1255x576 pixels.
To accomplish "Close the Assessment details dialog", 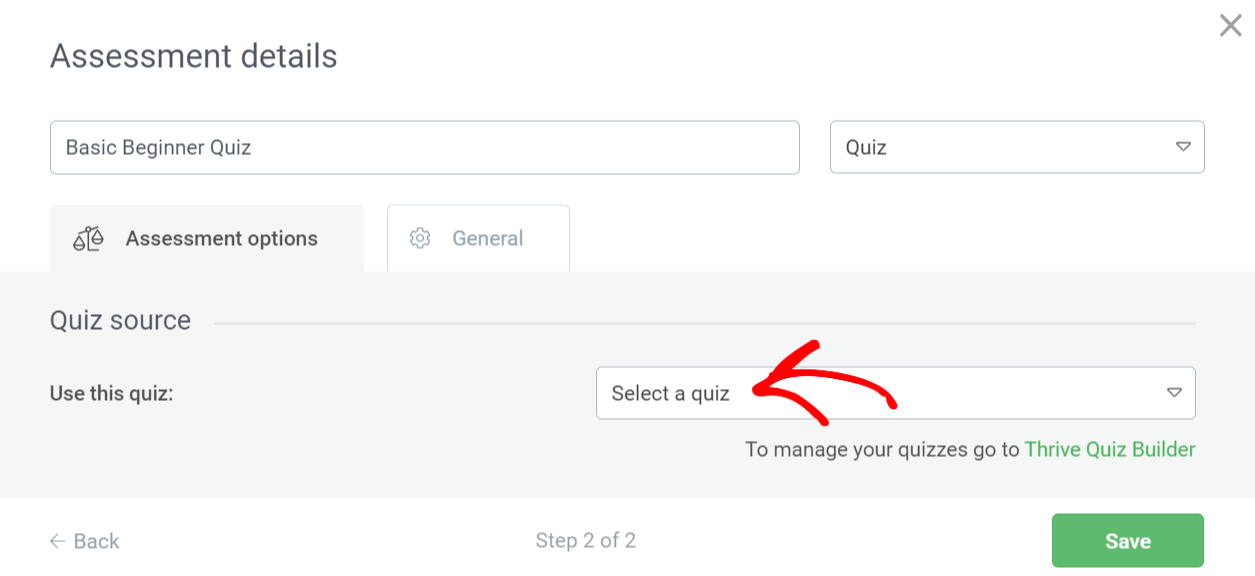I will click(1230, 26).
